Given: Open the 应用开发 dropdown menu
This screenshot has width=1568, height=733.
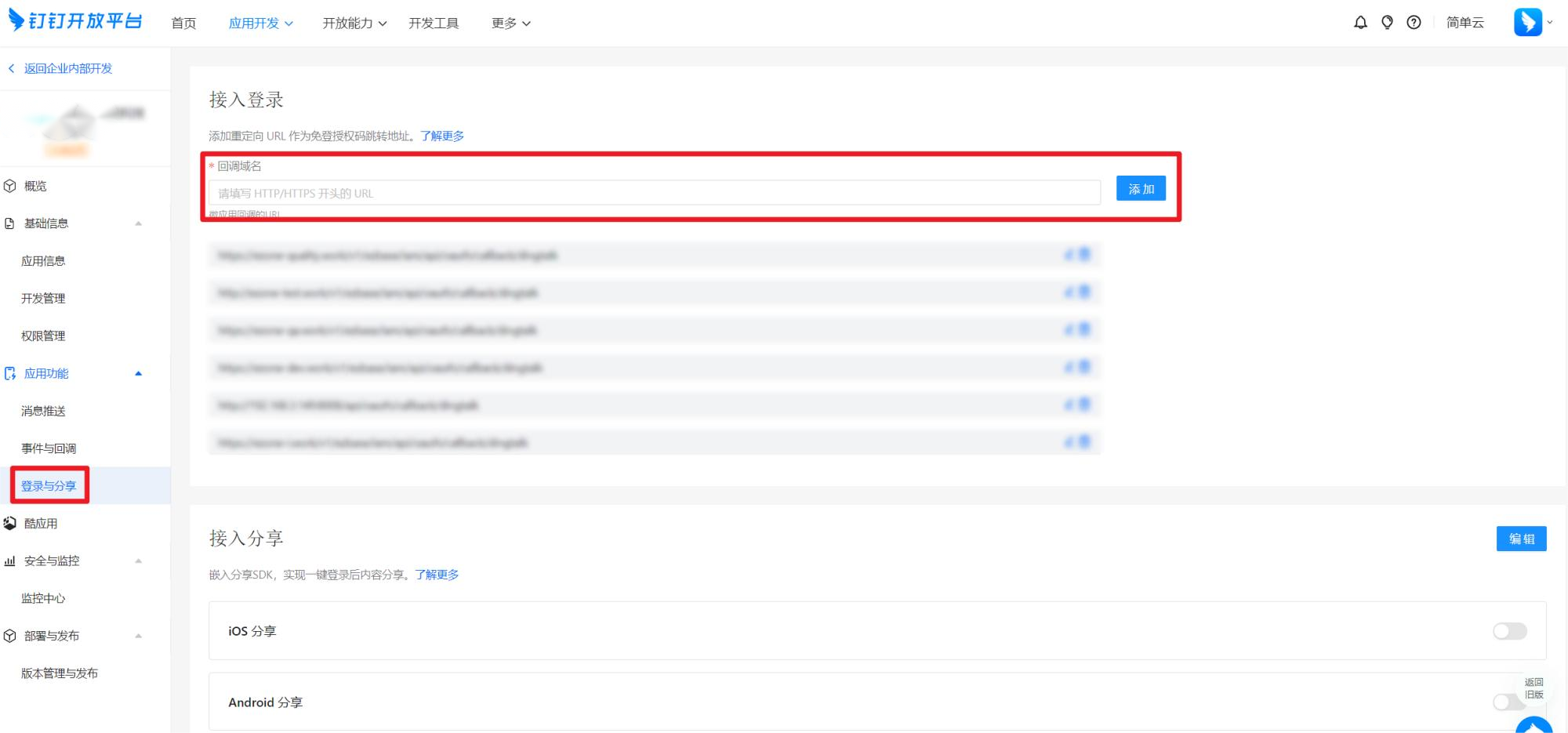Looking at the screenshot, I should 260,24.
